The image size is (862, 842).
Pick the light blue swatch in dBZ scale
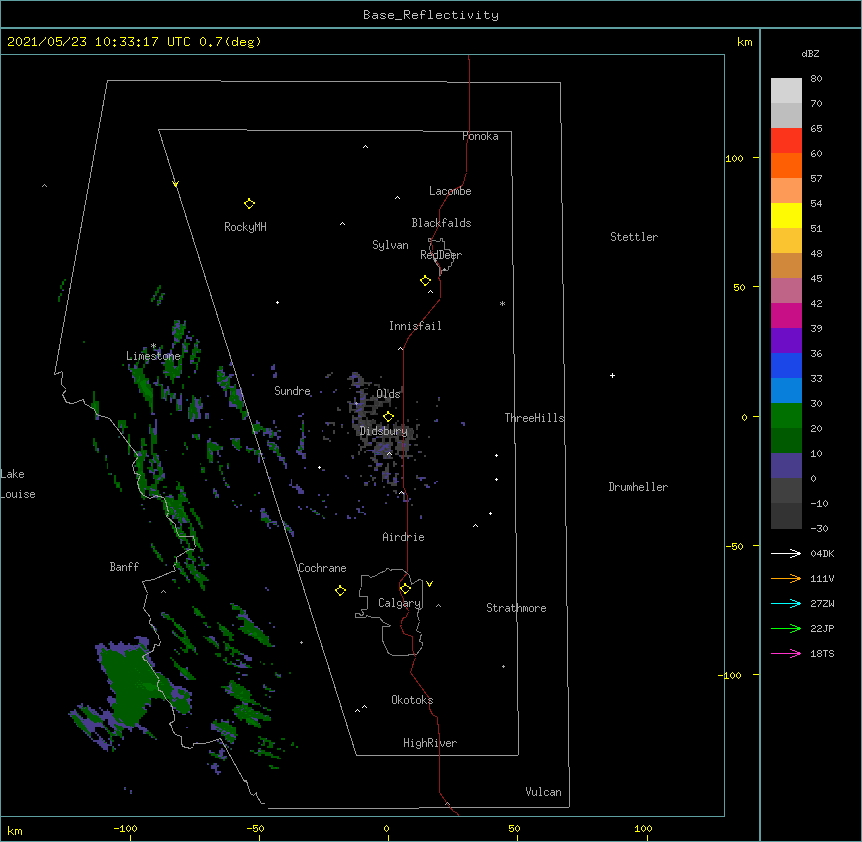pyautogui.click(x=786, y=391)
